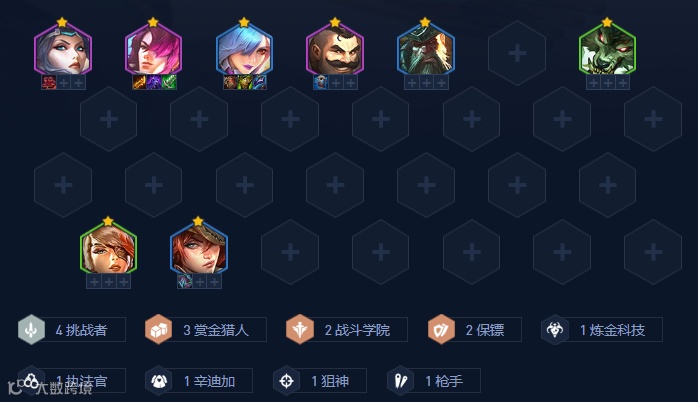Select the silver-haired champion with teal goggles

(x=63, y=50)
